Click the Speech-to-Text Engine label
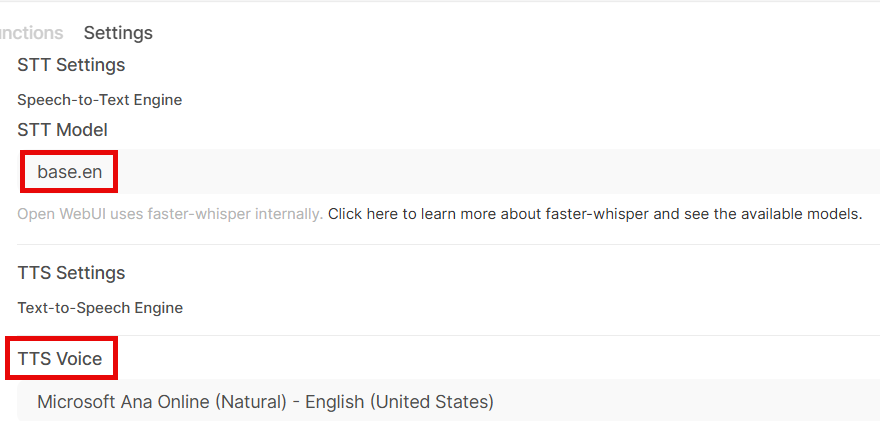 (99, 100)
